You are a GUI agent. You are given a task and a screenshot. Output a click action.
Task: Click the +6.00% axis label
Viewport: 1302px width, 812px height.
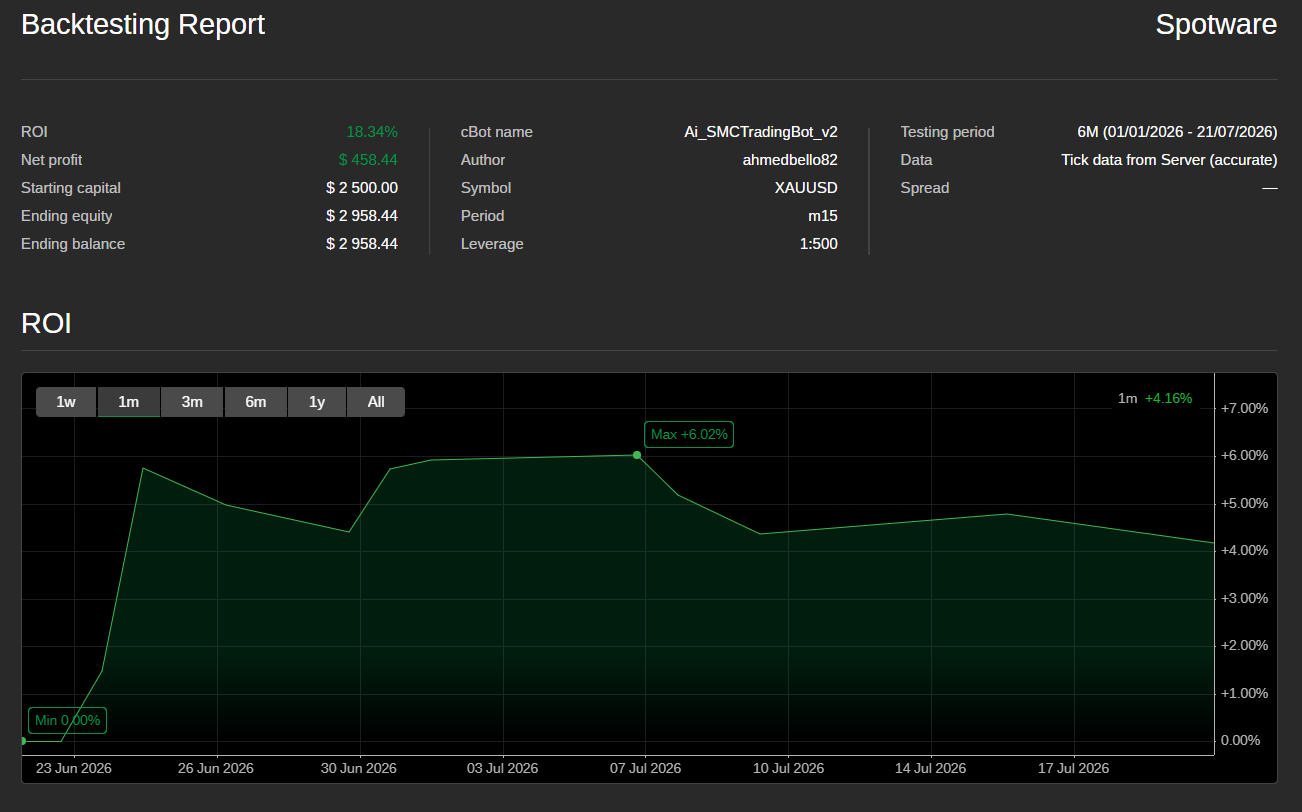click(1244, 455)
